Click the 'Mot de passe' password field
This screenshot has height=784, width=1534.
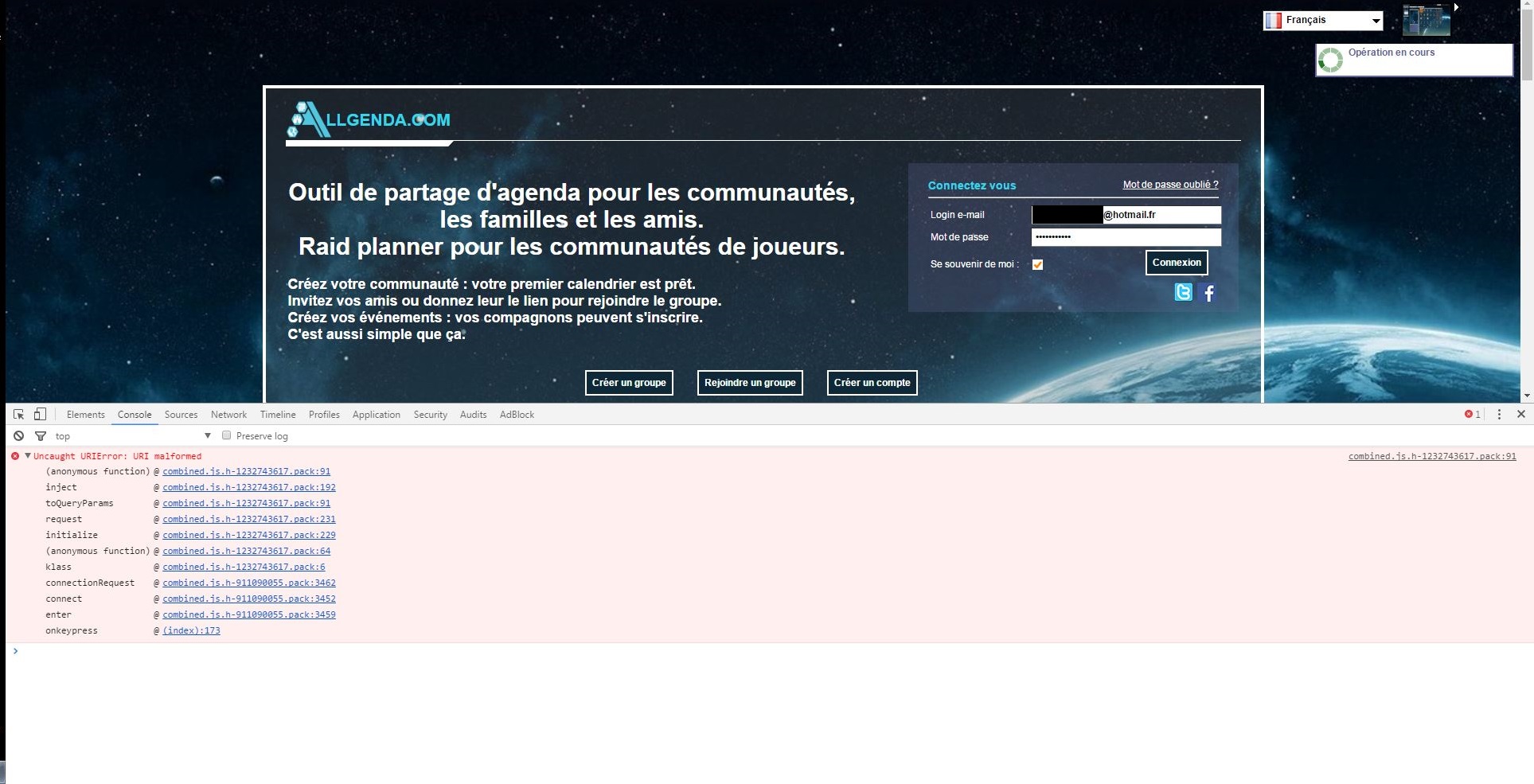1126,237
